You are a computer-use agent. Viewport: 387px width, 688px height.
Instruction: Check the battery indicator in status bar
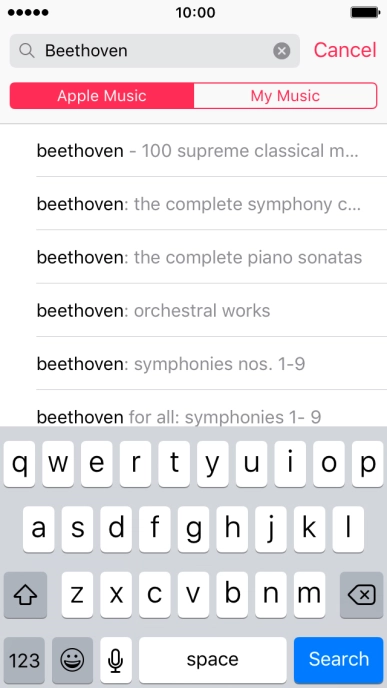(x=365, y=12)
